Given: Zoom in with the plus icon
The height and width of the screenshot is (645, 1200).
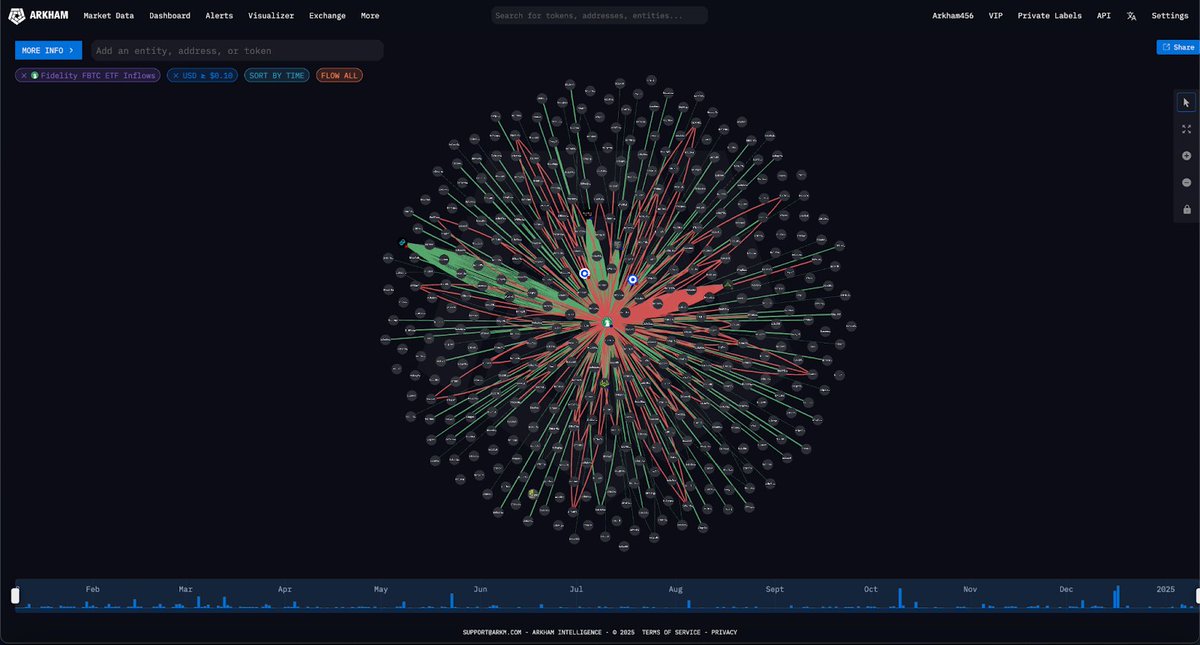Looking at the screenshot, I should (1186, 156).
